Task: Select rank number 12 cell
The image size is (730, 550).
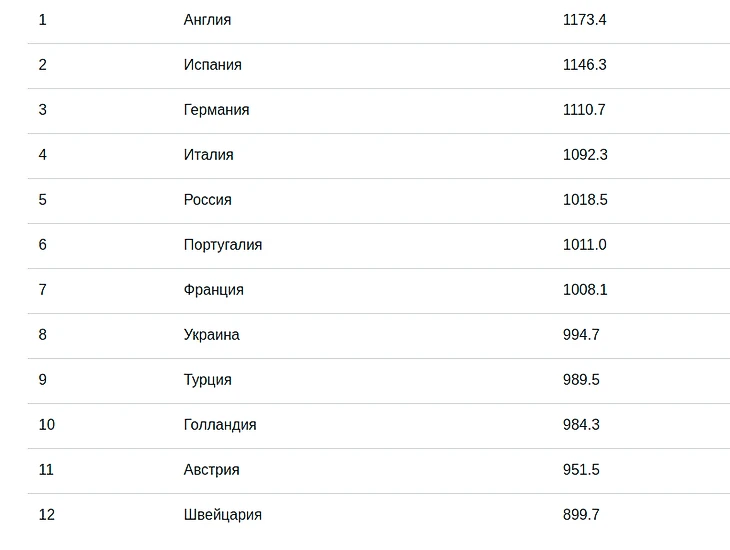Action: 47,515
